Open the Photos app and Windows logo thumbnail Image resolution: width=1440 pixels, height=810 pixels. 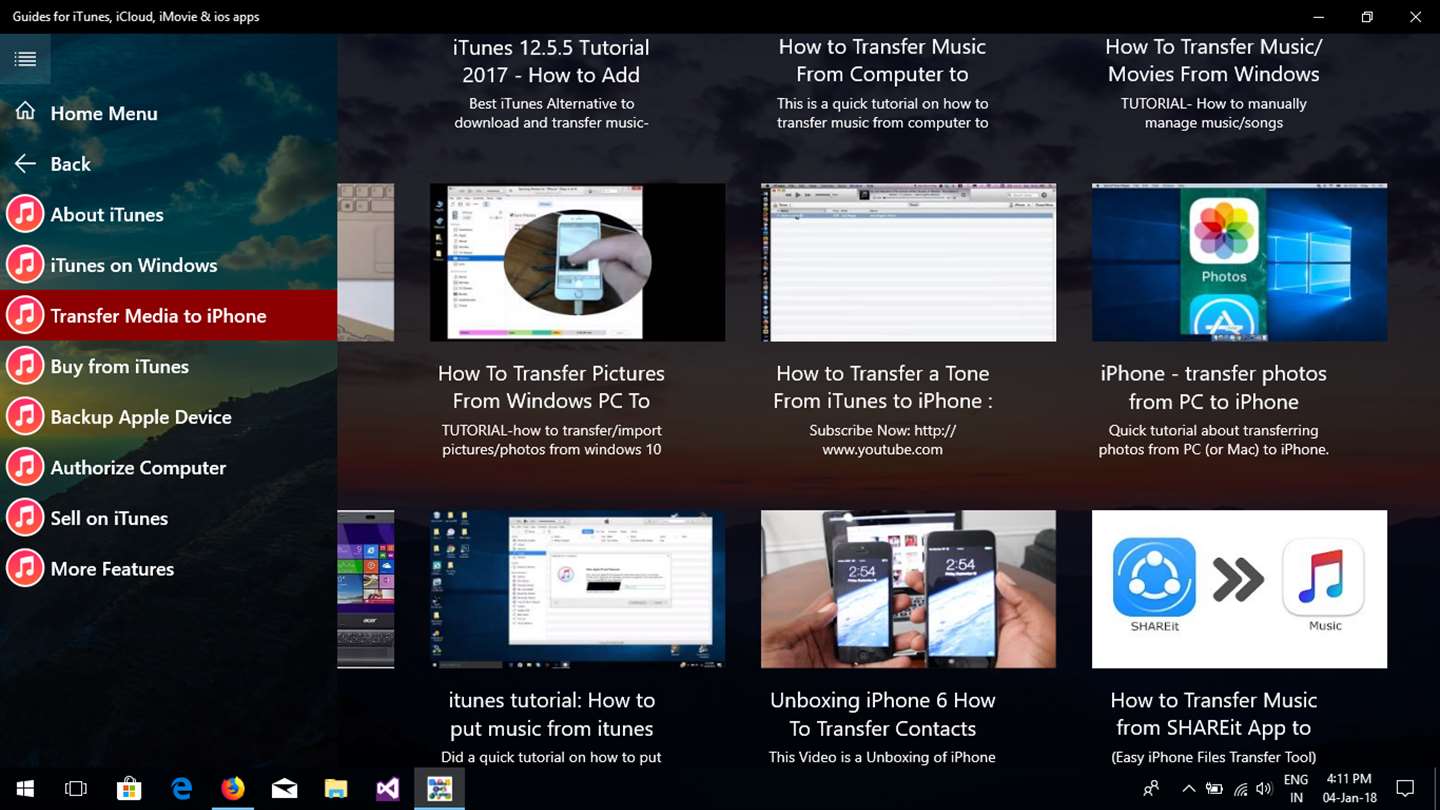(x=1239, y=262)
